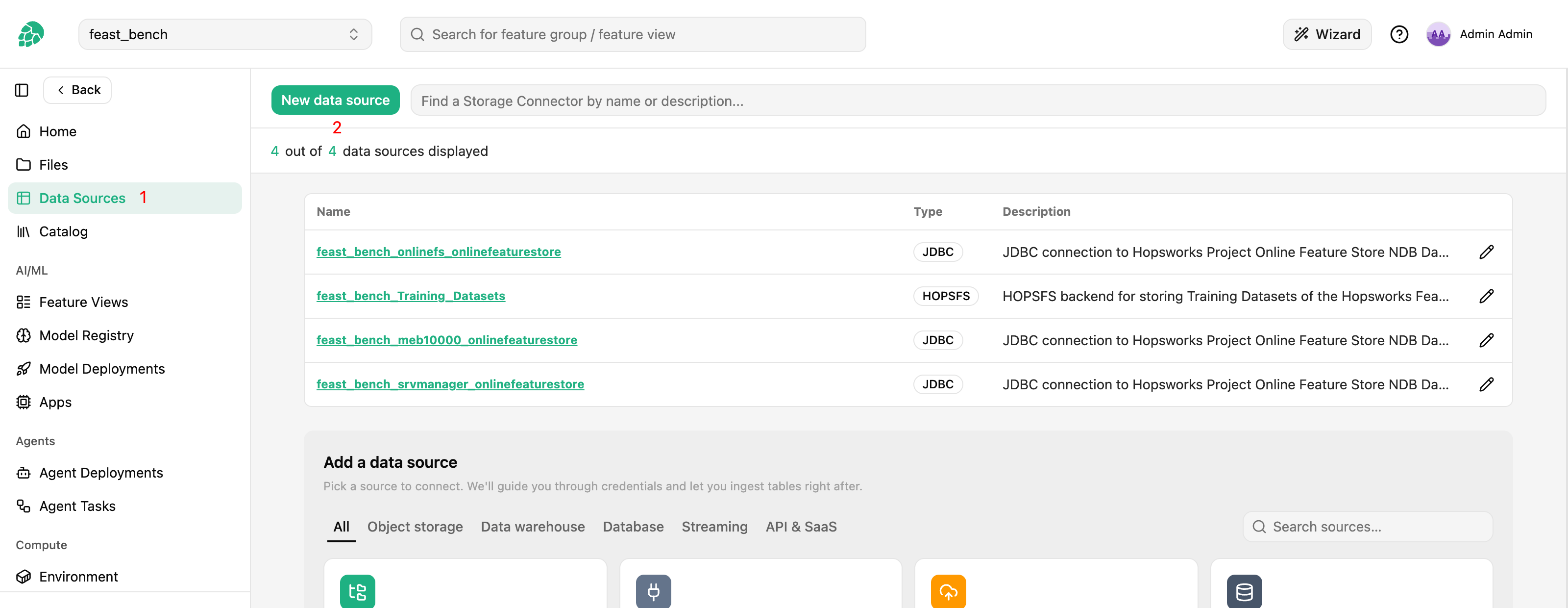Screen dimensions: 1568x608
Task: Click the HOPSFS backend description text
Action: [1225, 296]
